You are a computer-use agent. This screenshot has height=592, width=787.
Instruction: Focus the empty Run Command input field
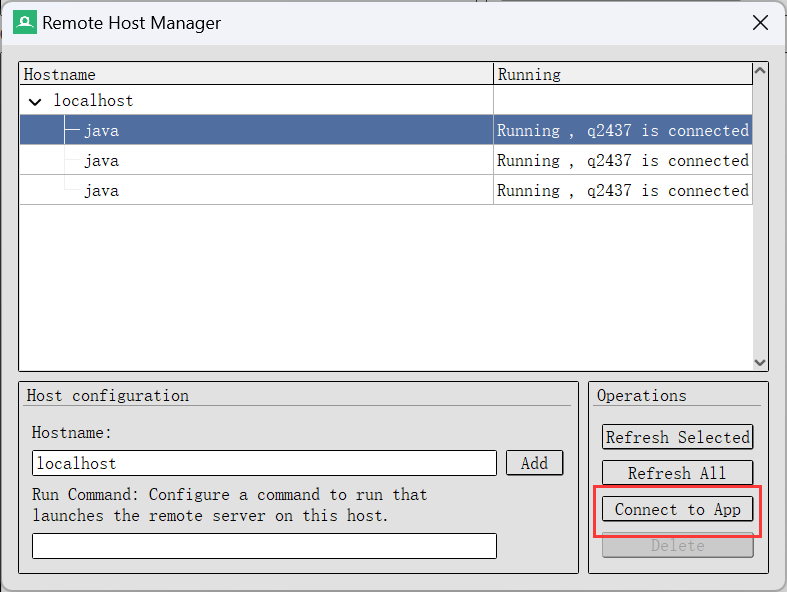(264, 546)
